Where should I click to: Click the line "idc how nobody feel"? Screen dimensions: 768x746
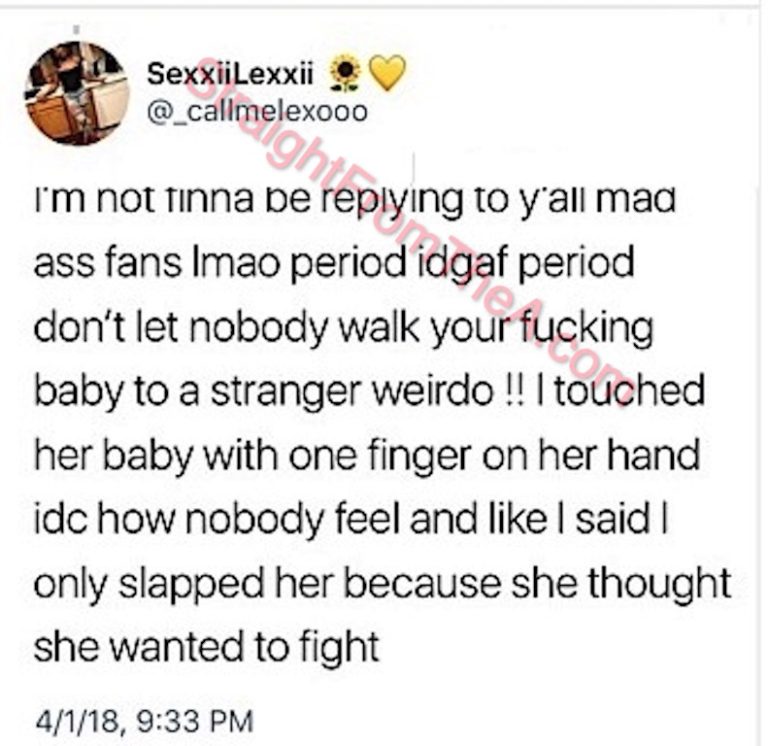[351, 520]
